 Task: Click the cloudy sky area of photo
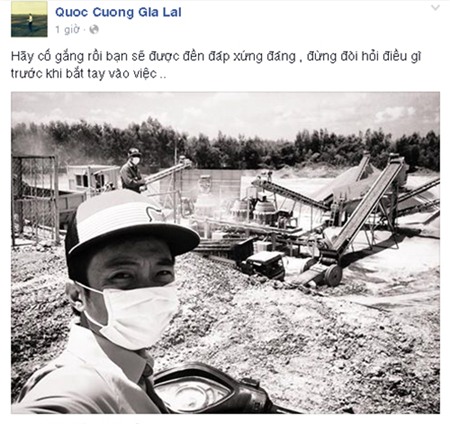225,112
